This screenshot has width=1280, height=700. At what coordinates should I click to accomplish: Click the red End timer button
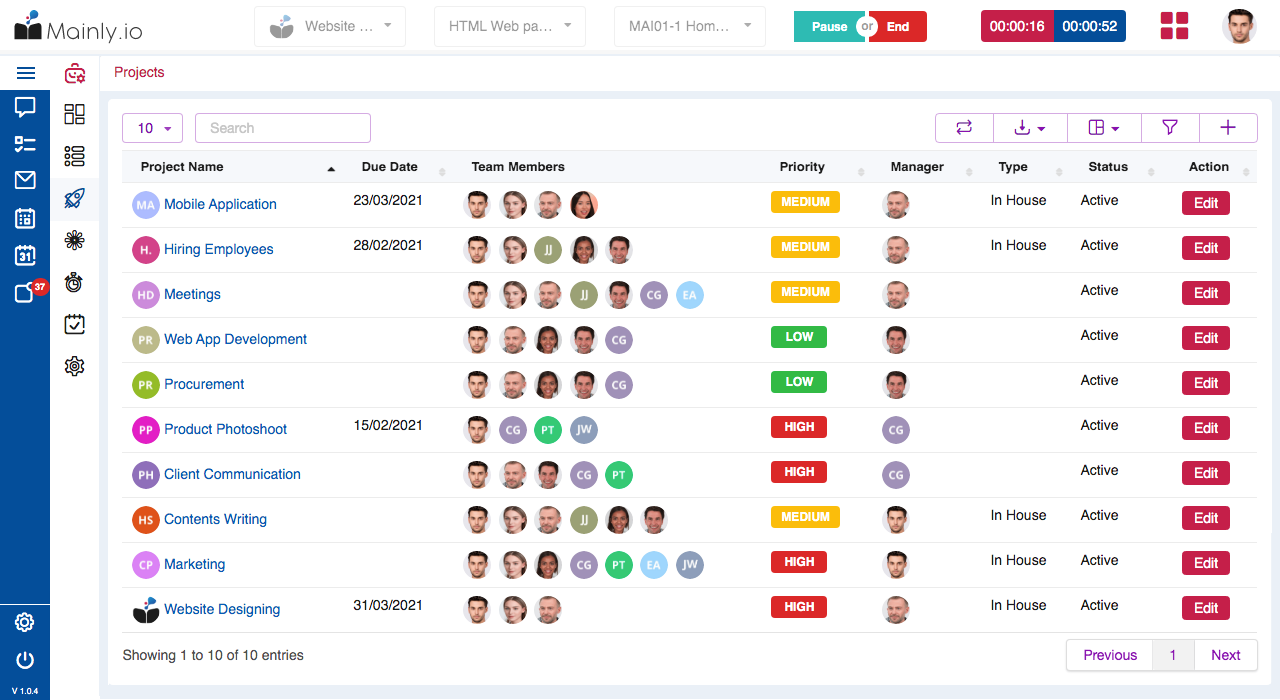point(897,27)
